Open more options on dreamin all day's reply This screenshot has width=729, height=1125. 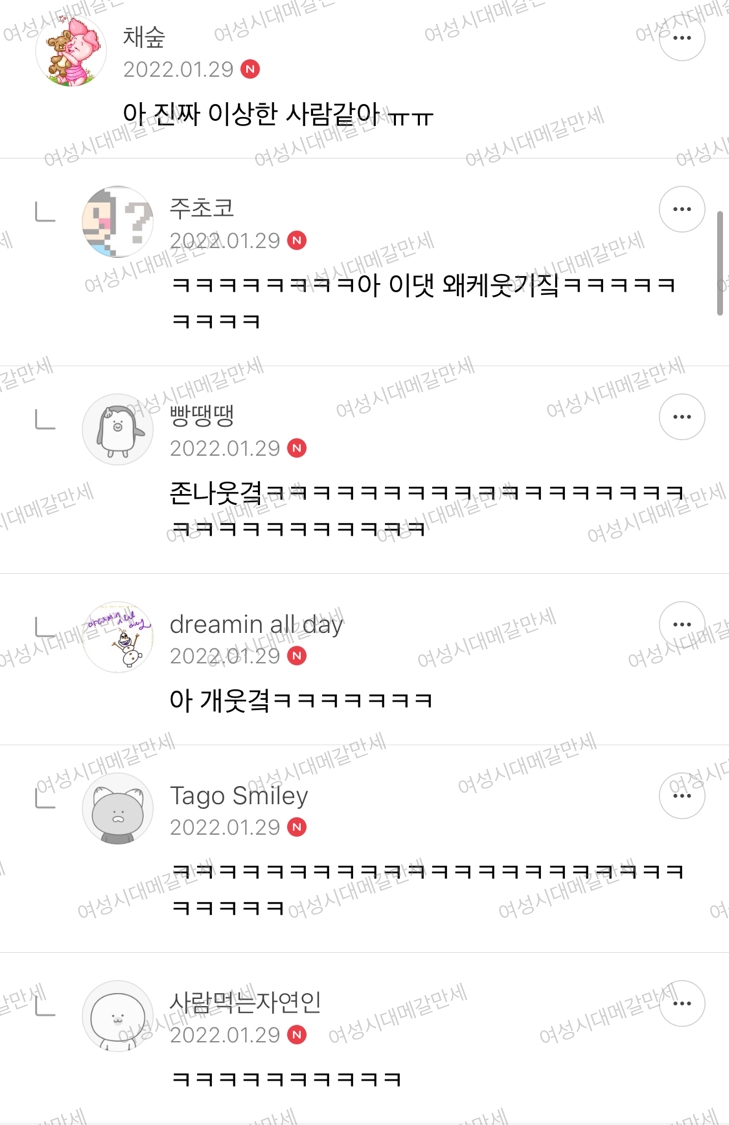pyautogui.click(x=682, y=624)
